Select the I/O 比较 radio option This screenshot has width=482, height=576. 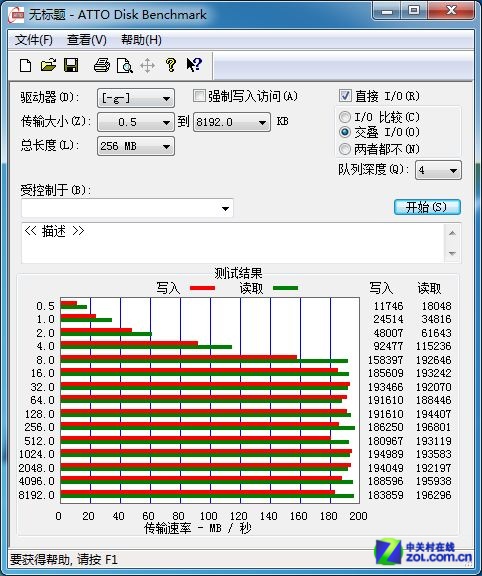point(345,117)
